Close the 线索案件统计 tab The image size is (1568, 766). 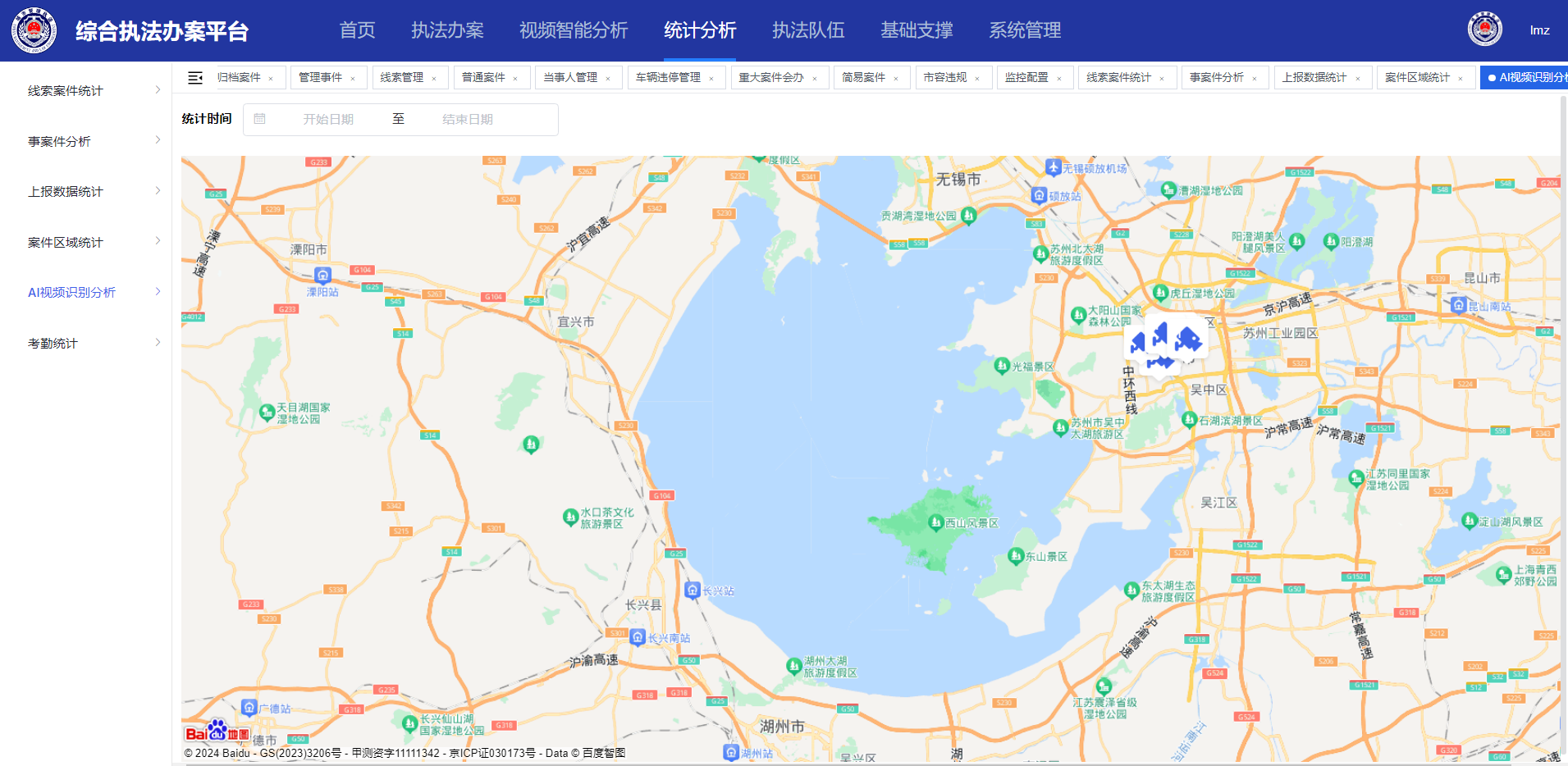1162,79
